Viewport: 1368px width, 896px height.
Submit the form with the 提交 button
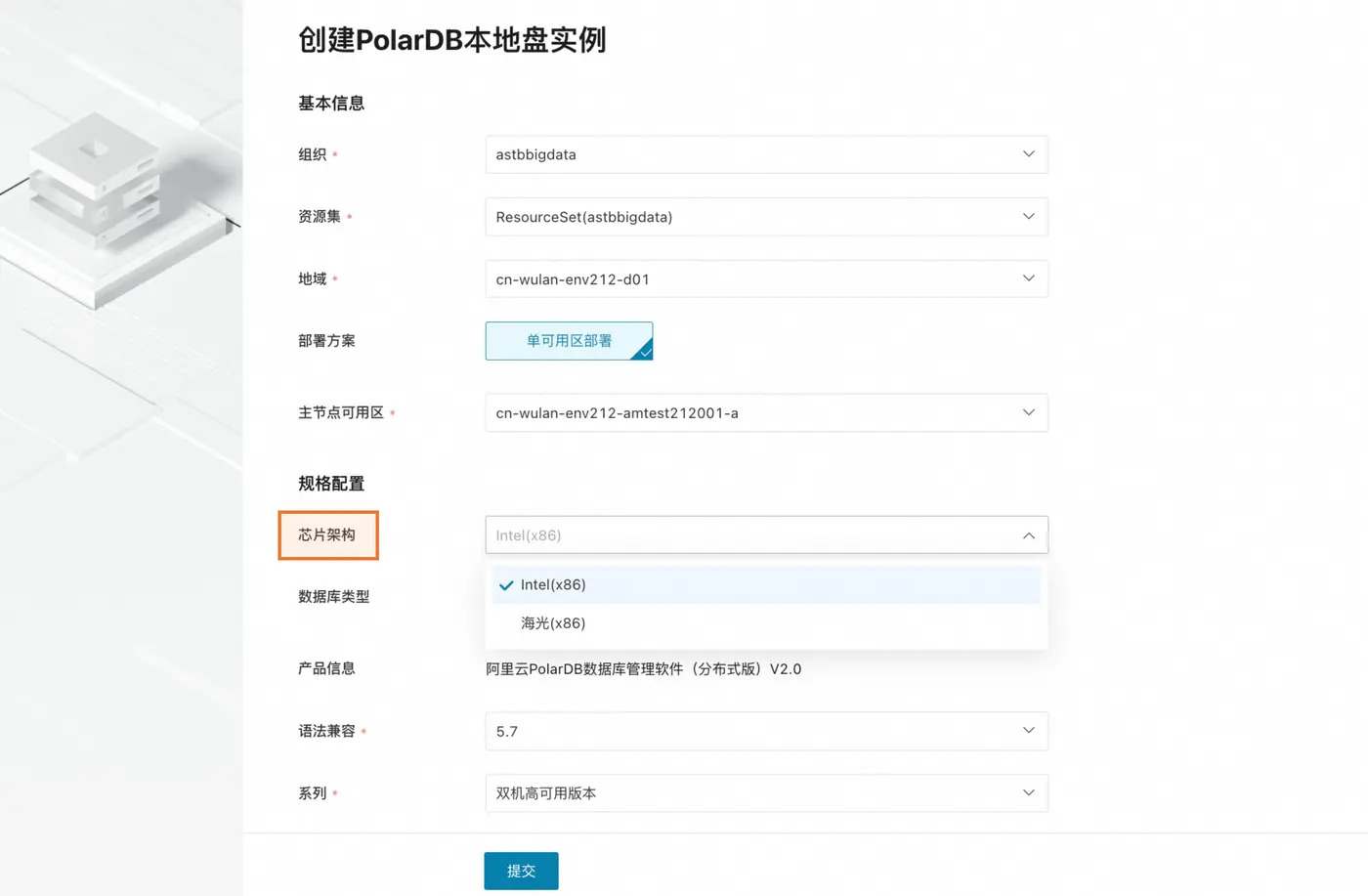pos(521,871)
